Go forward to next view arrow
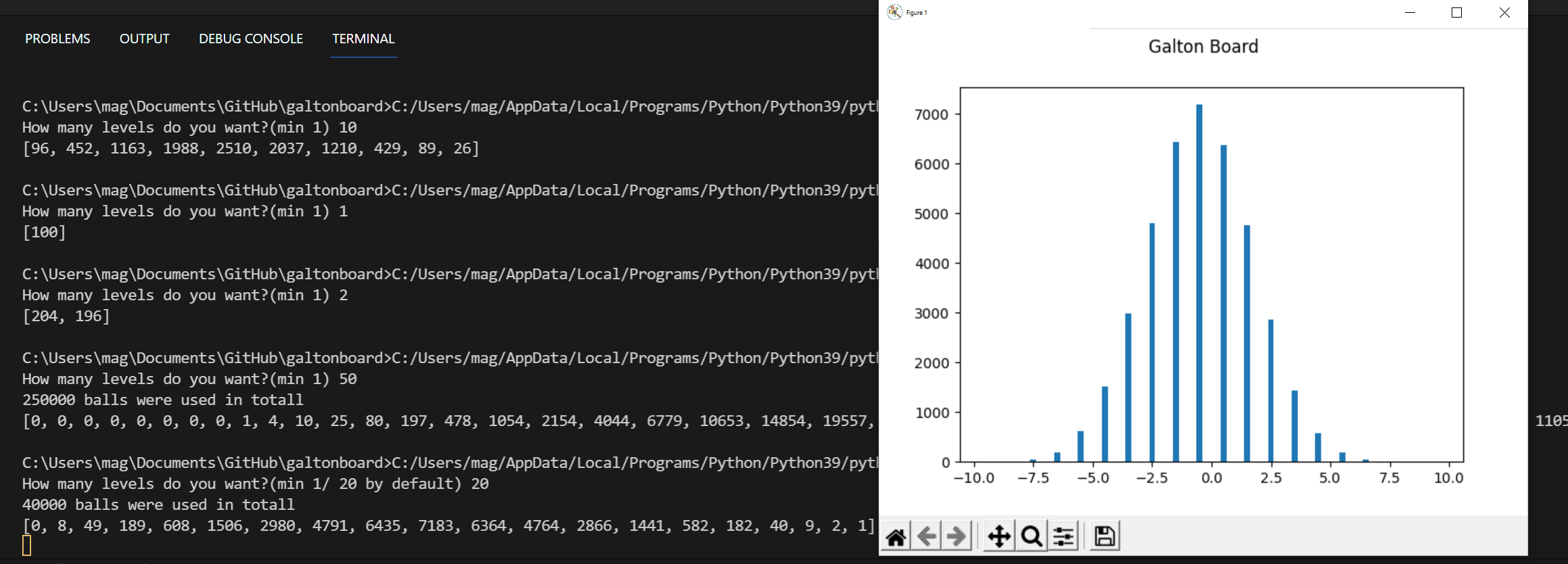The width and height of the screenshot is (1568, 564). coord(957,537)
